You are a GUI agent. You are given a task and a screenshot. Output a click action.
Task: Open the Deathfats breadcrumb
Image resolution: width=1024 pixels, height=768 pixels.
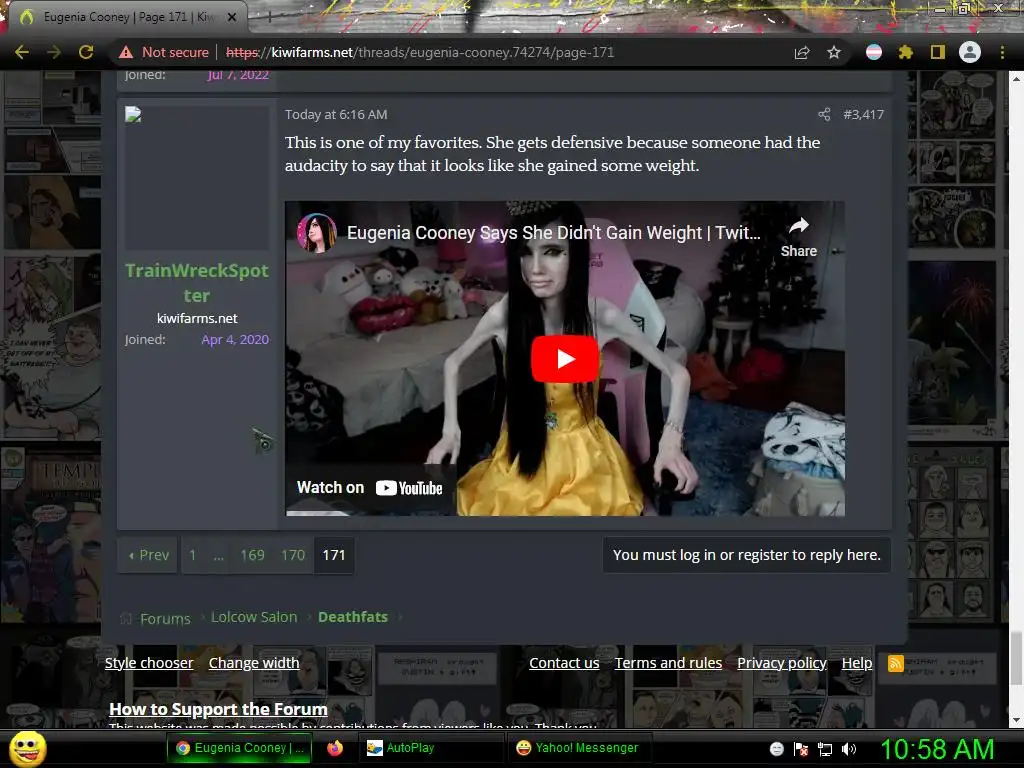pyautogui.click(x=353, y=617)
